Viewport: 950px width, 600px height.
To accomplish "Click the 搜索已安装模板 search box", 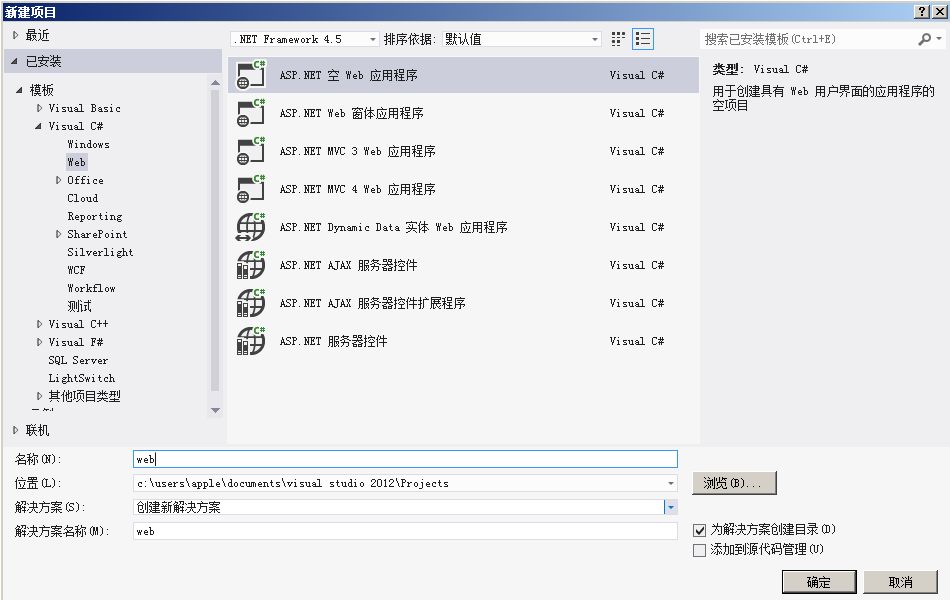I will pos(809,39).
